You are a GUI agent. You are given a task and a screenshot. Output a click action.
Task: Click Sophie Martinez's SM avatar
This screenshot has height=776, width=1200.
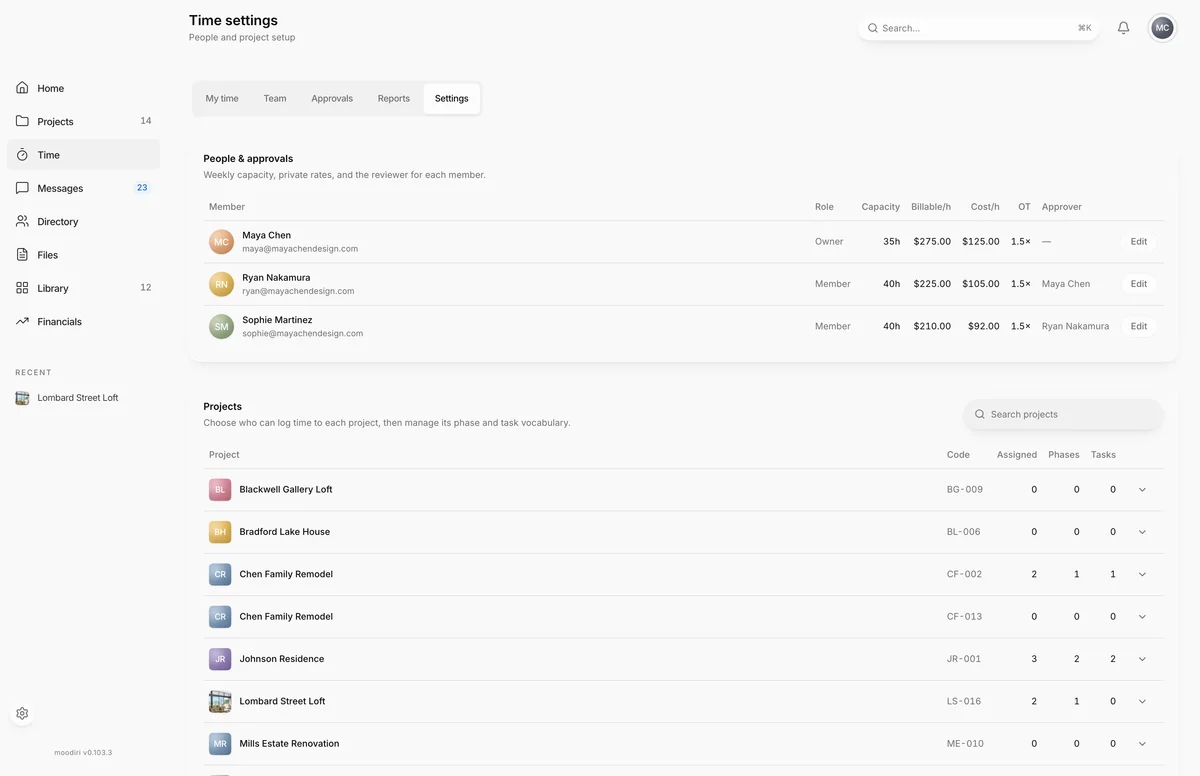[x=221, y=326]
